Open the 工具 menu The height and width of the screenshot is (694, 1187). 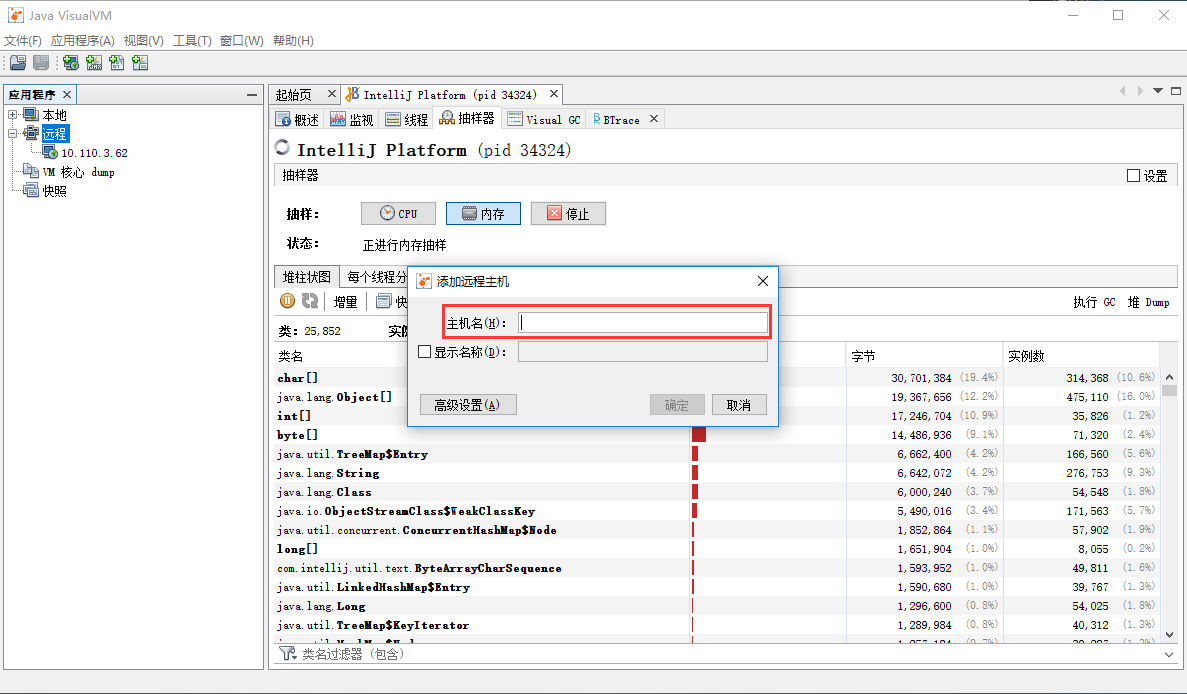(x=188, y=40)
